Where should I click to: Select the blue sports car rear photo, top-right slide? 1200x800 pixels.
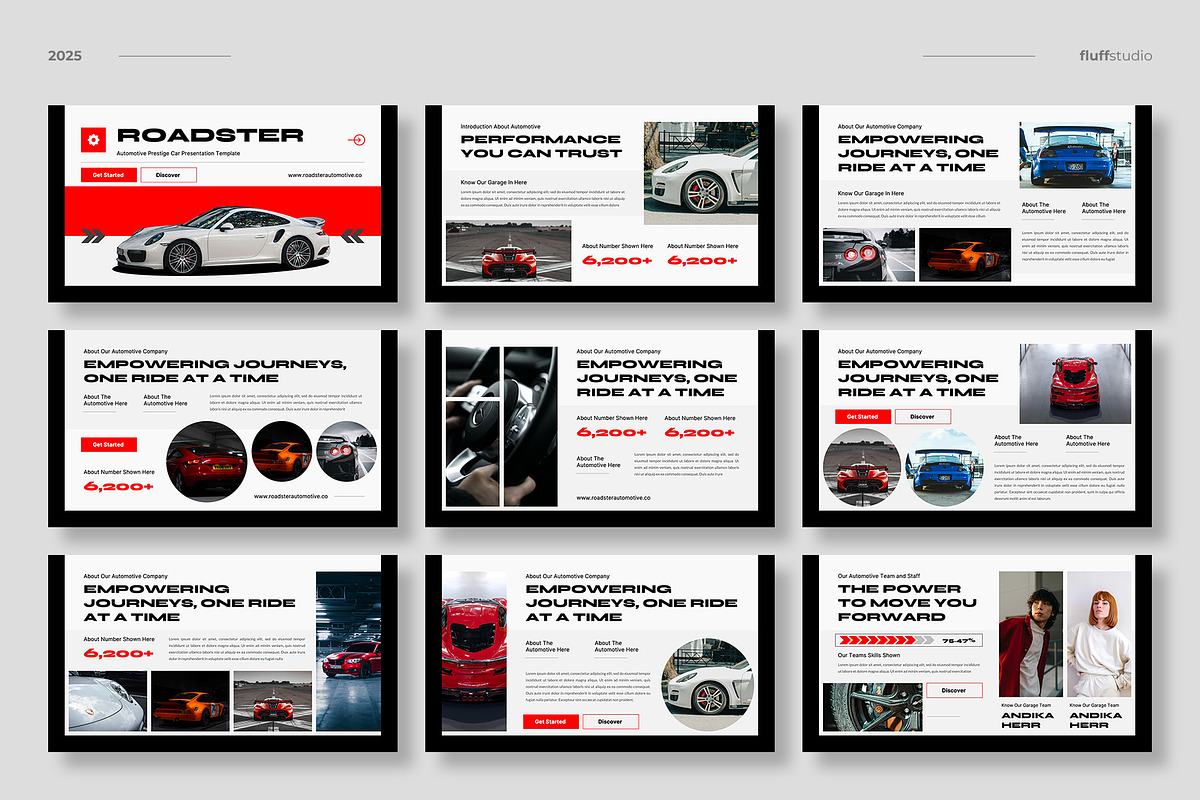point(1075,155)
